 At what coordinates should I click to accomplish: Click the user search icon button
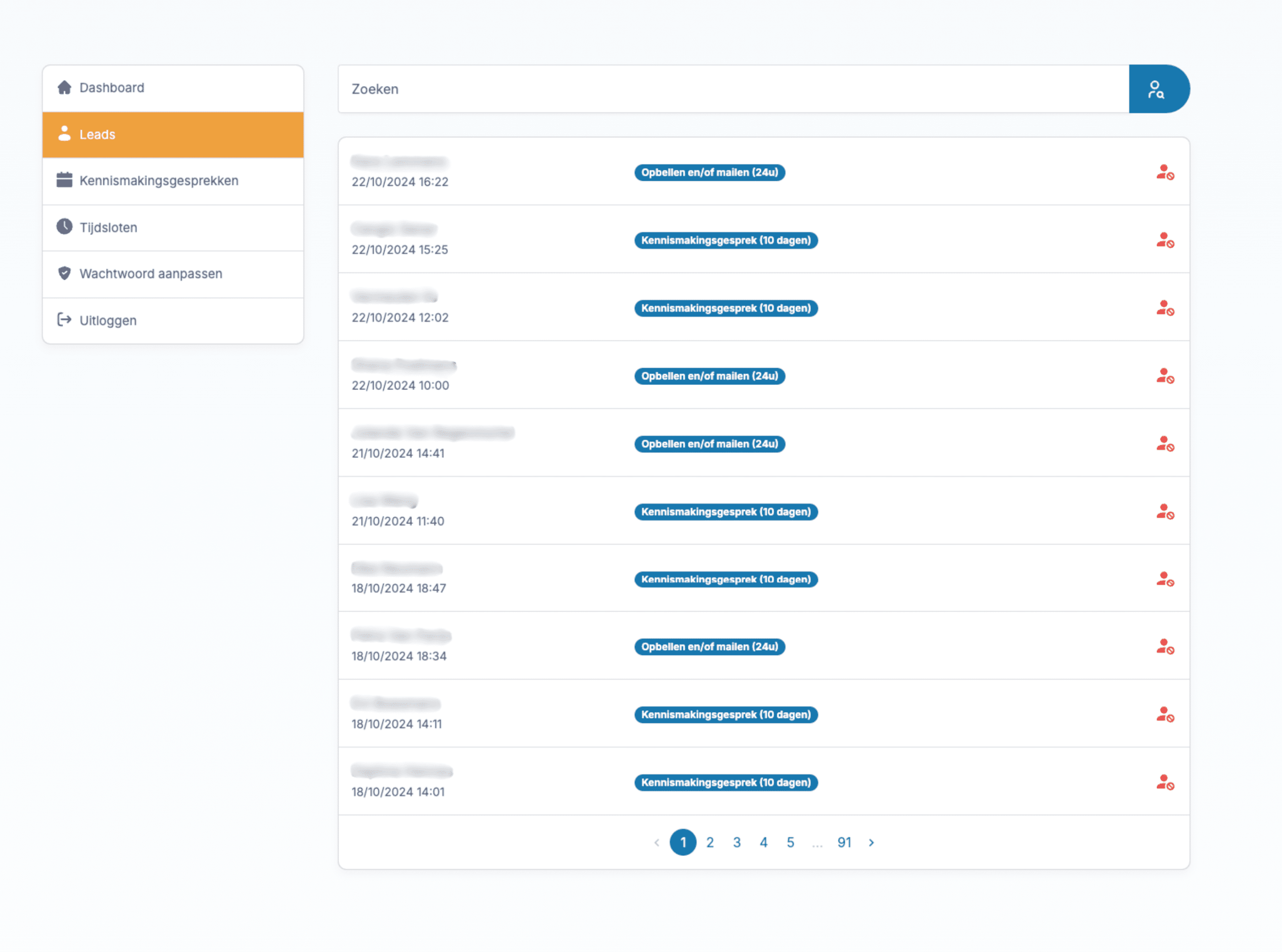click(x=1159, y=89)
